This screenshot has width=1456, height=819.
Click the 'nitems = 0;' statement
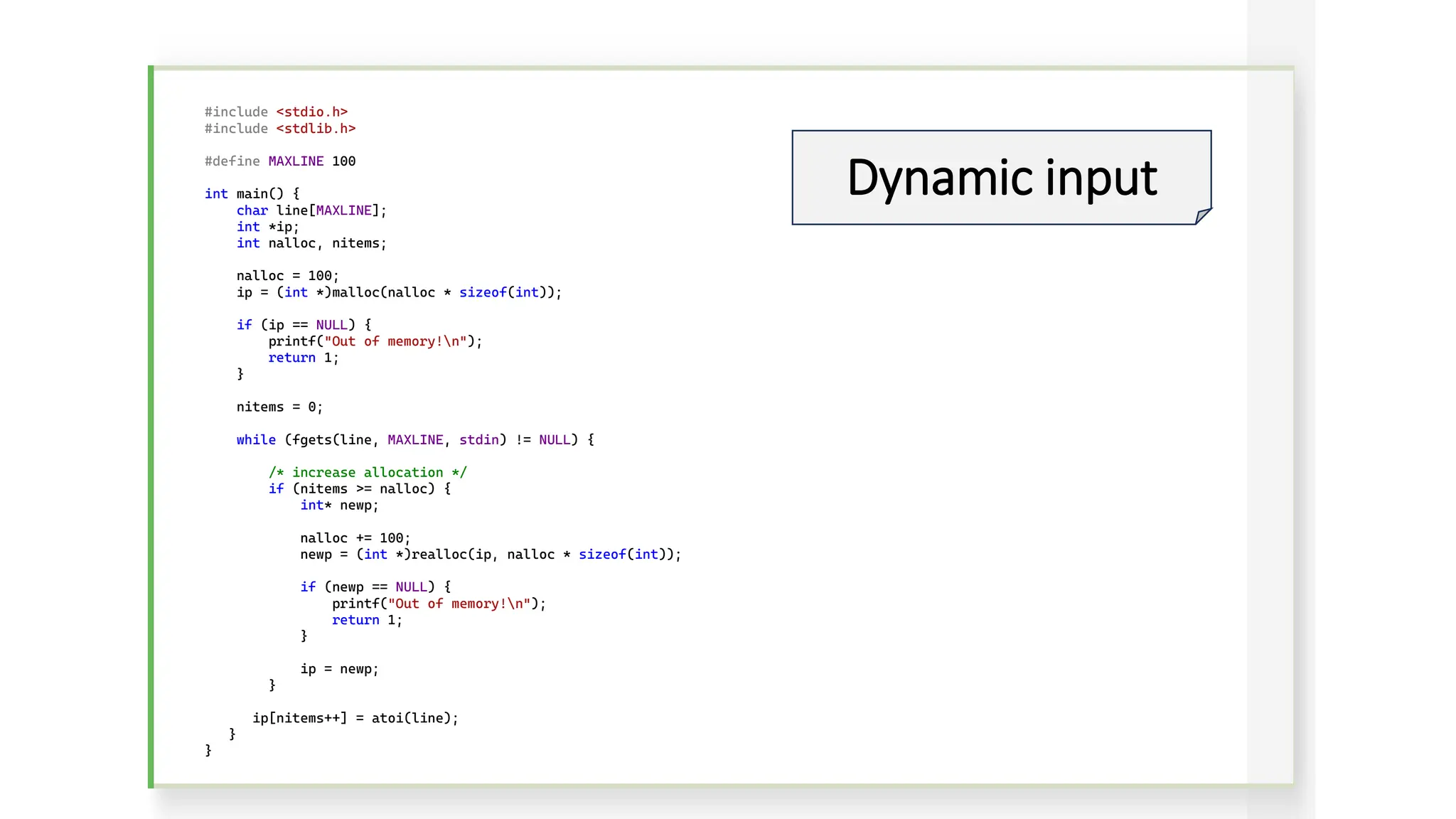click(x=280, y=407)
